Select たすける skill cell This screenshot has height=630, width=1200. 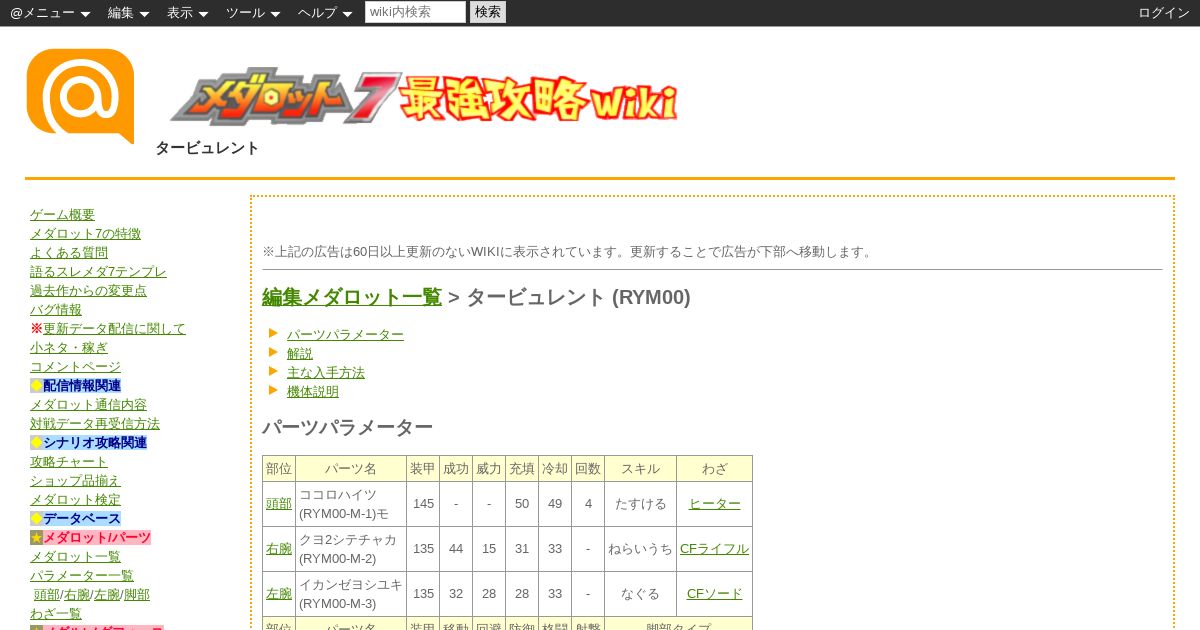coord(641,504)
